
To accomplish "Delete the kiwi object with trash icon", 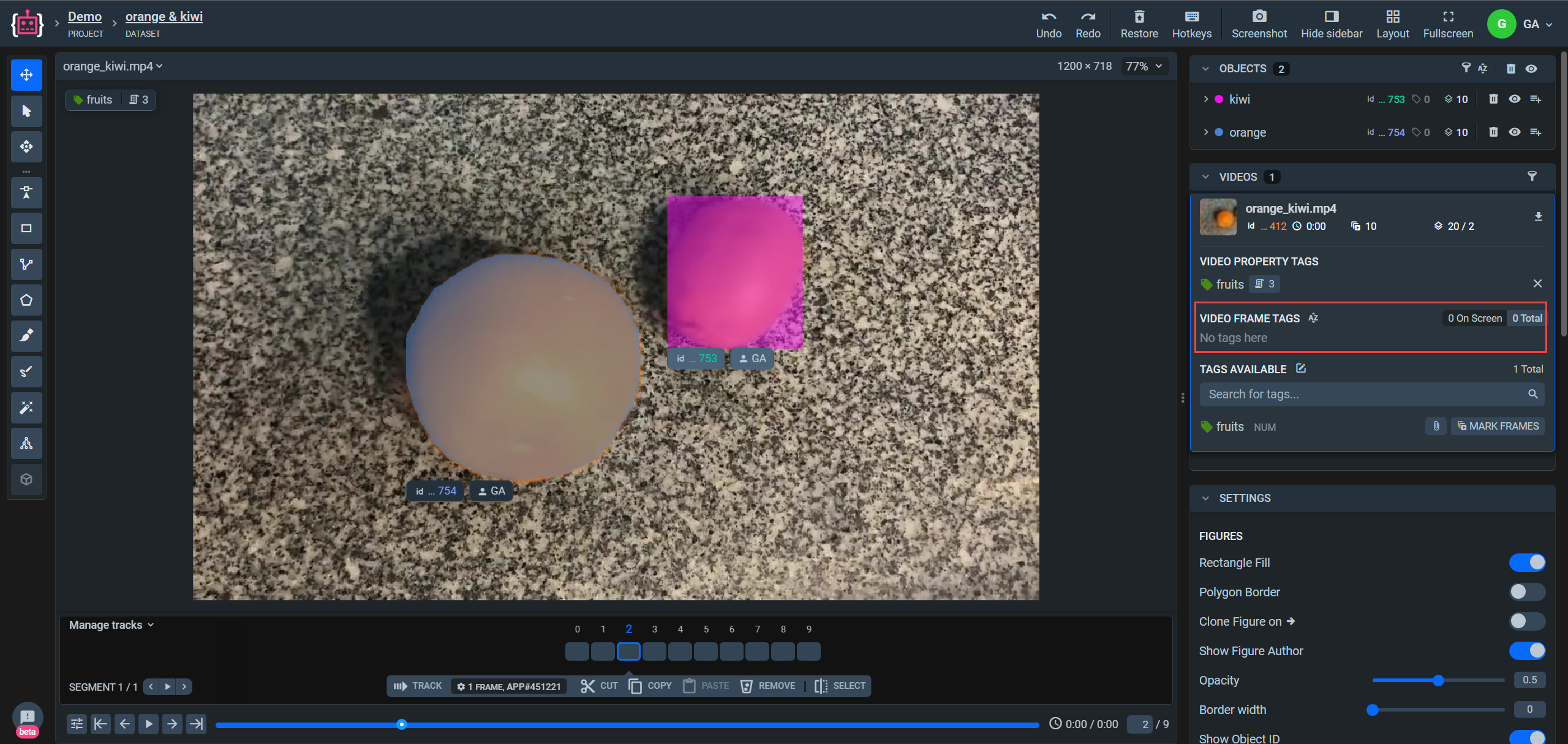I will (1493, 99).
